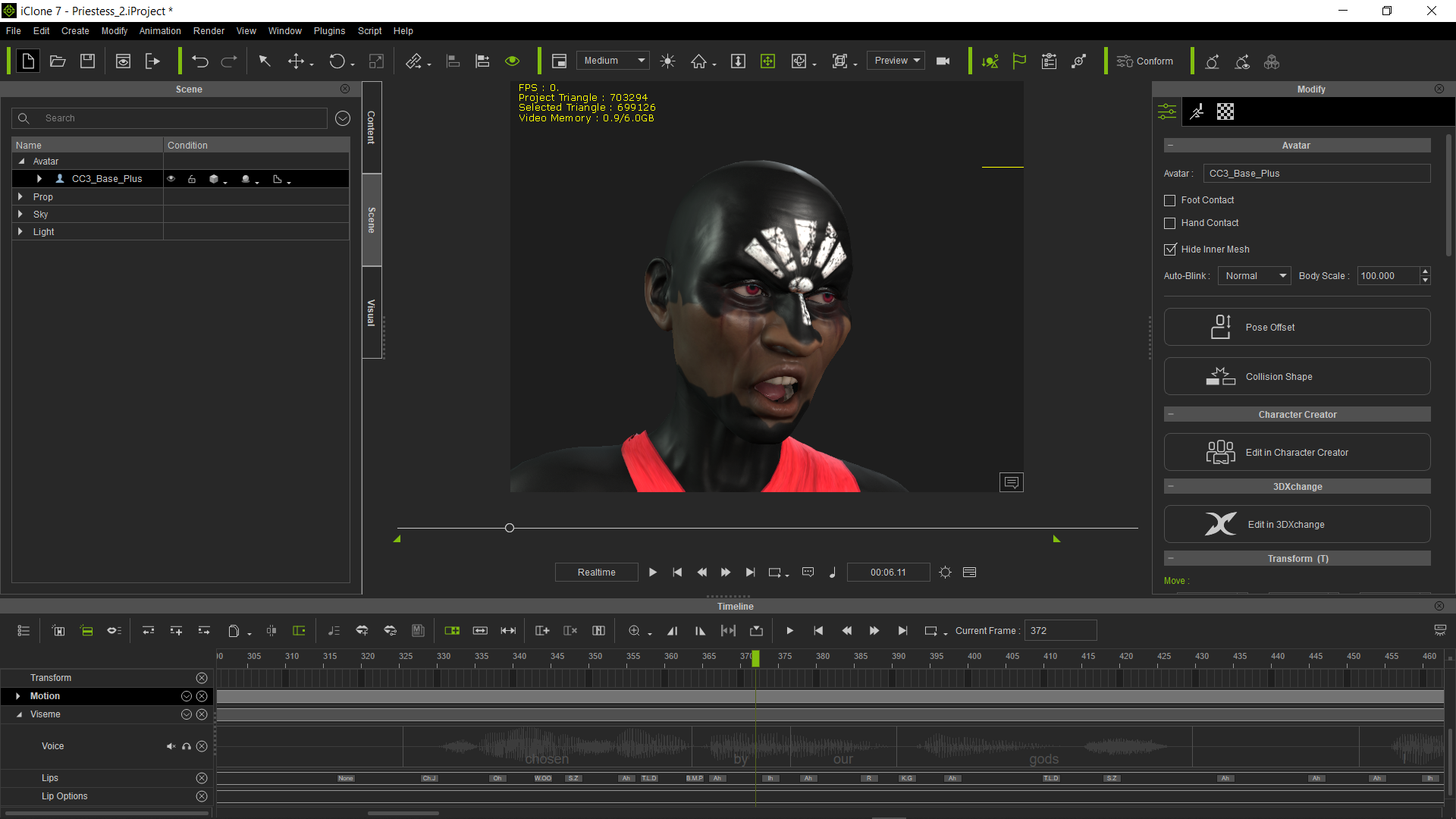Image resolution: width=1456 pixels, height=819 pixels.
Task: Toggle CC3_Base_Plus visibility eye
Action: [171, 179]
